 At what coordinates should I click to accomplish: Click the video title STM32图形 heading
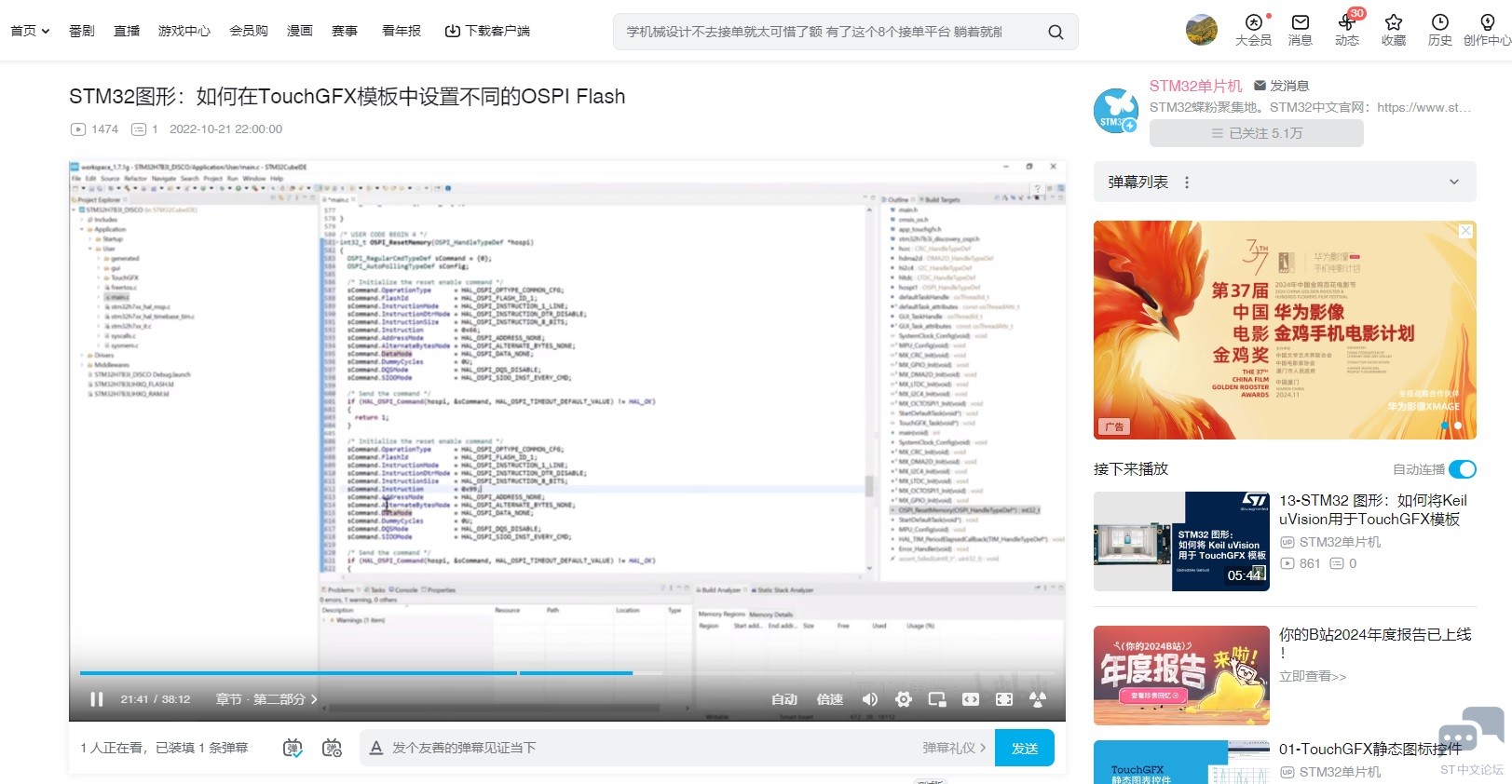347,96
